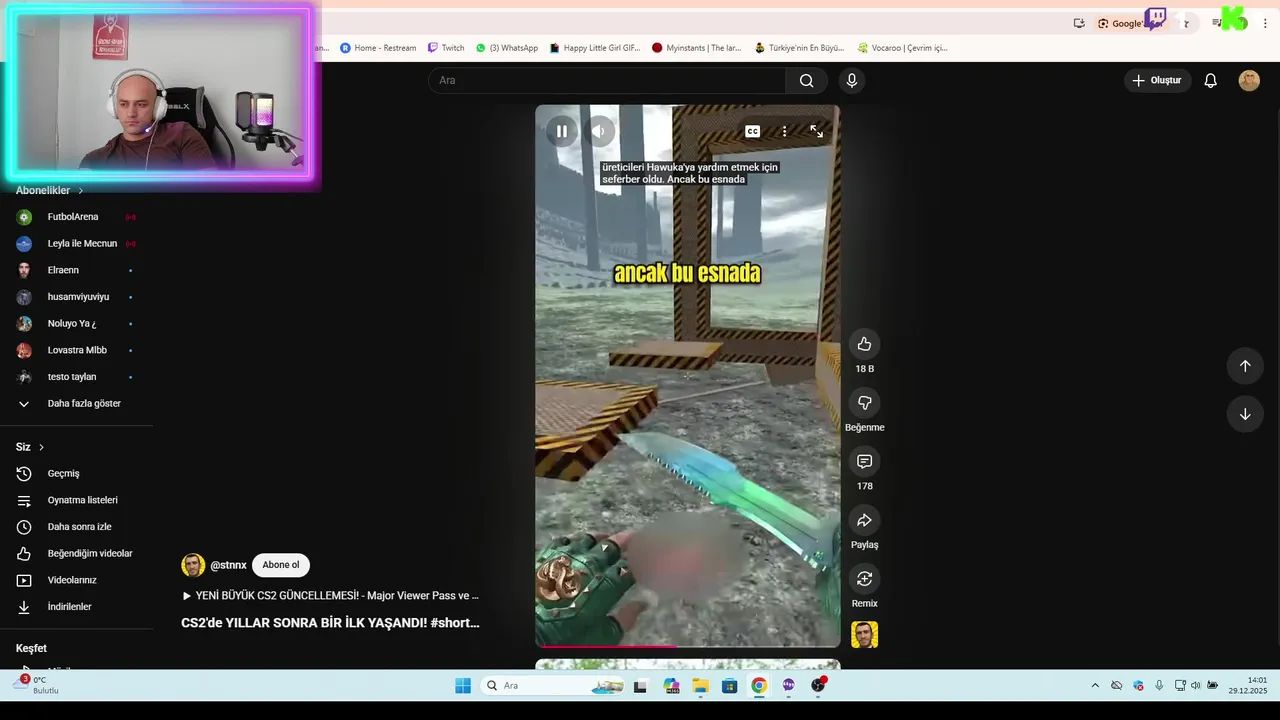1280x720 pixels.
Task: Open Chrome three-dot menu
Action: [1265, 23]
